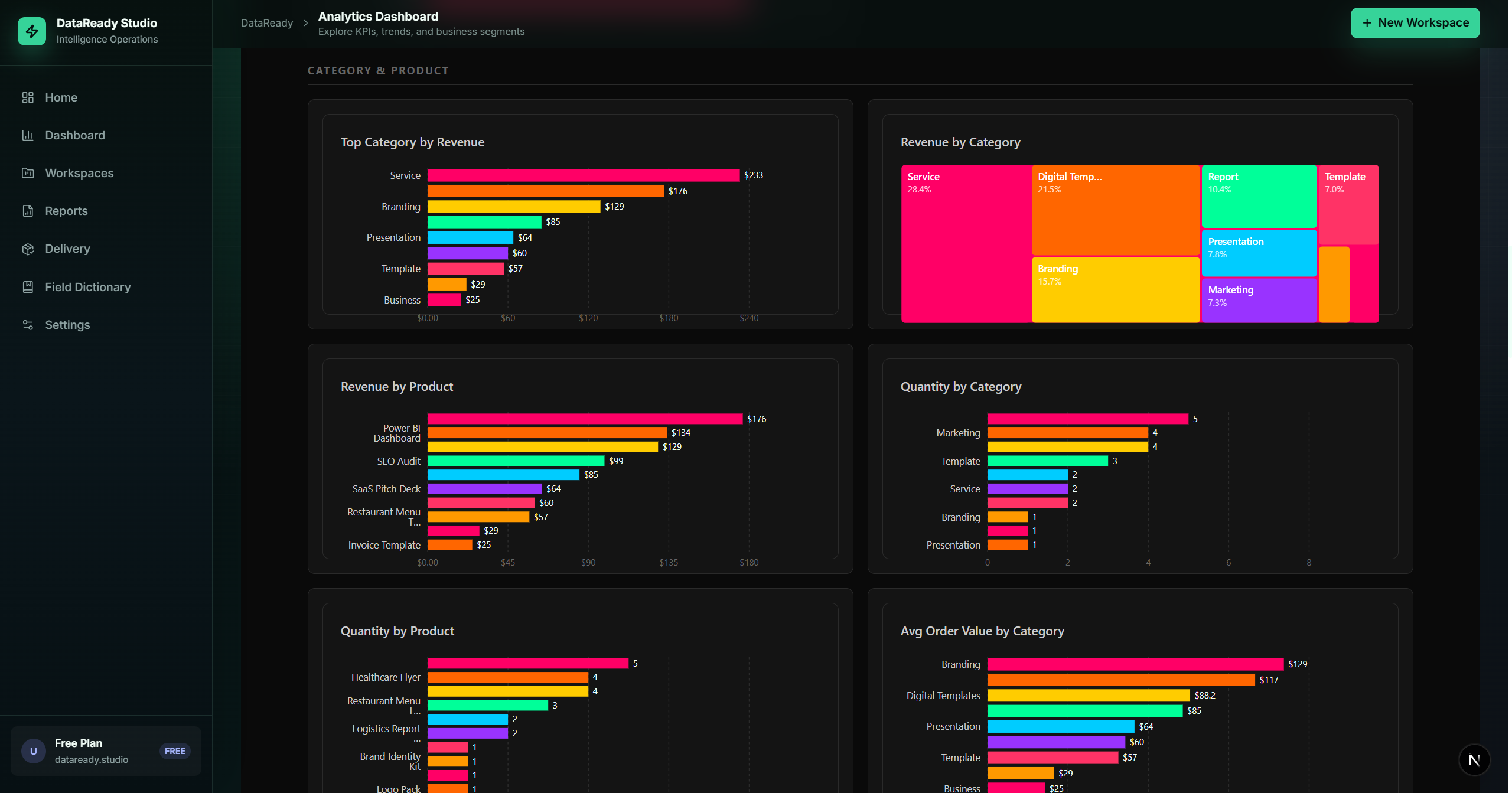
Task: Click the Marketing treemap tile
Action: 1259,300
